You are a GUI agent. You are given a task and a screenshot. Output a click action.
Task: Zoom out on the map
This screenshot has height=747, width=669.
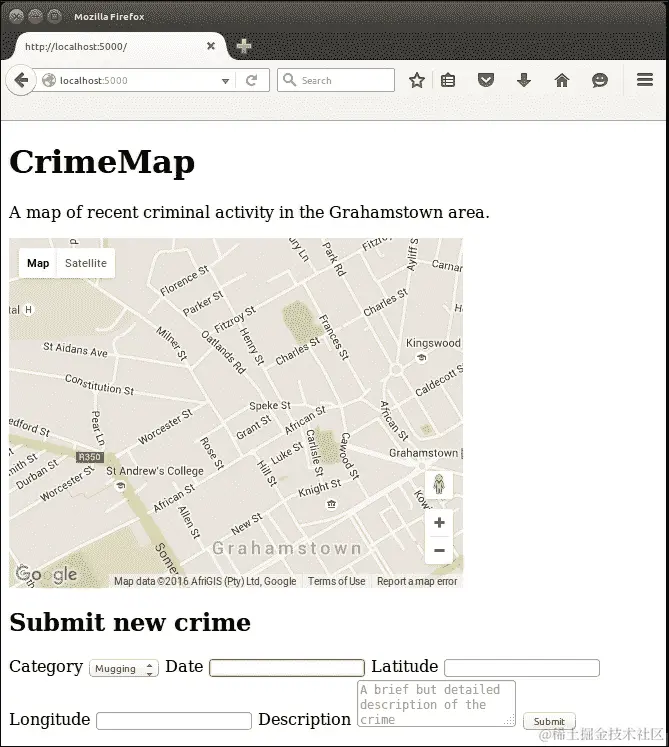439,550
